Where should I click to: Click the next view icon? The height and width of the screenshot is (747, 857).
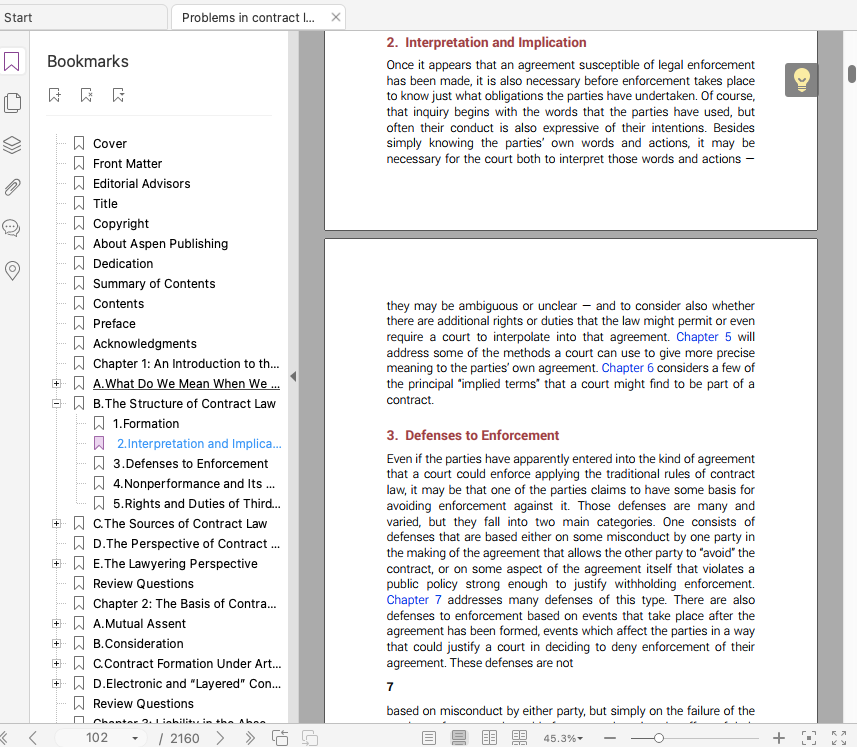point(310,738)
